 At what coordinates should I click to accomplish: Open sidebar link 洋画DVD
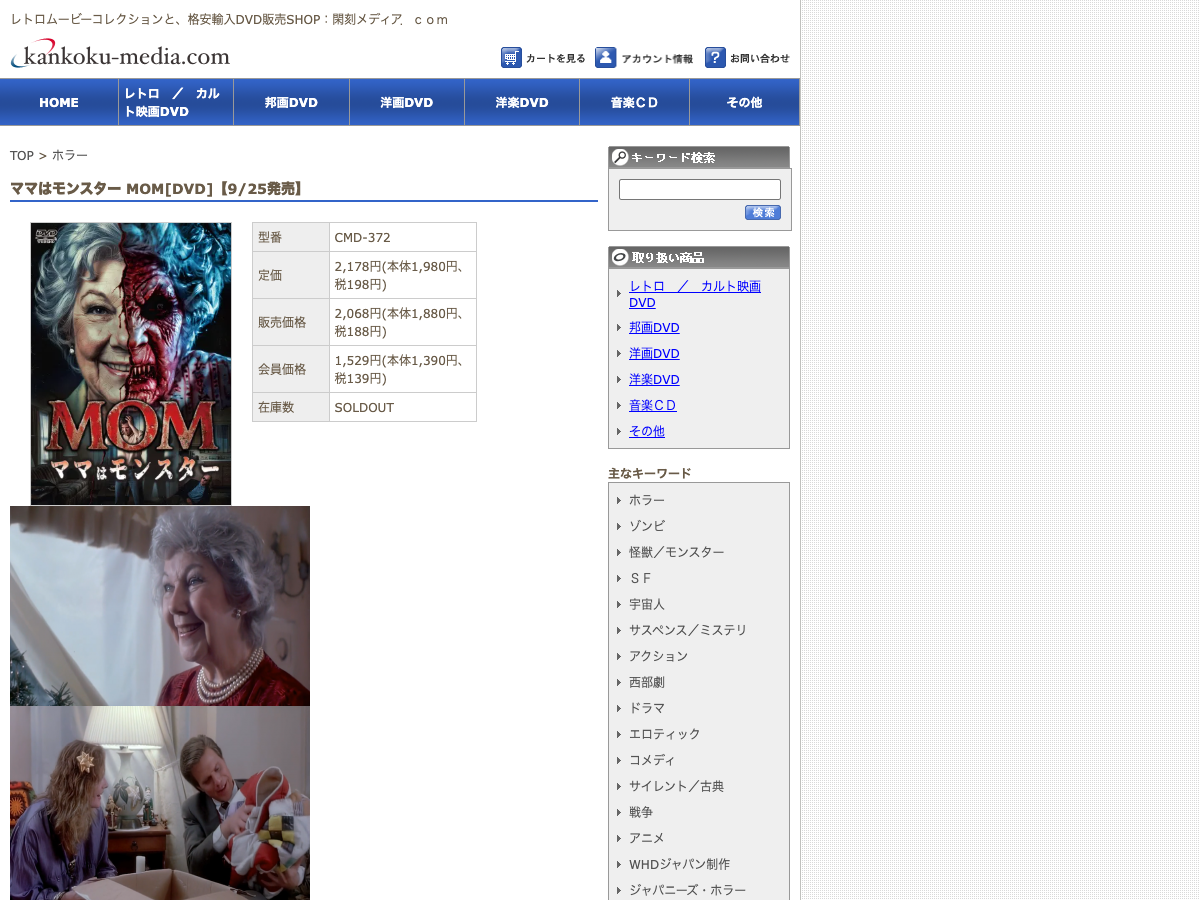pos(654,354)
